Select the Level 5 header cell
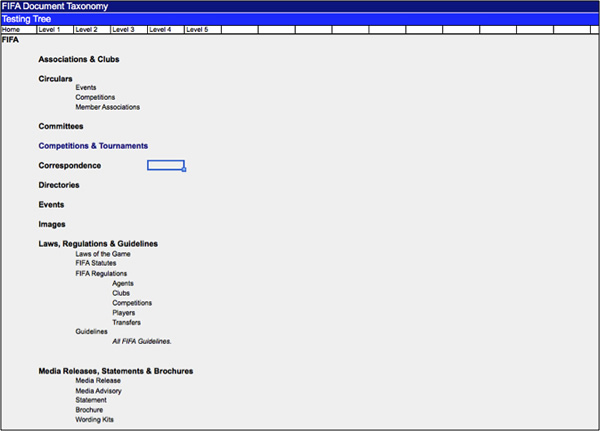Image resolution: width=600 pixels, height=431 pixels. click(203, 29)
